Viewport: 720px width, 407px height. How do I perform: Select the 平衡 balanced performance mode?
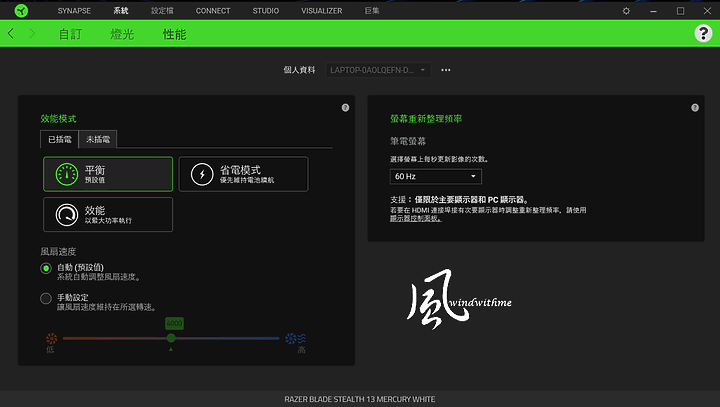108,174
